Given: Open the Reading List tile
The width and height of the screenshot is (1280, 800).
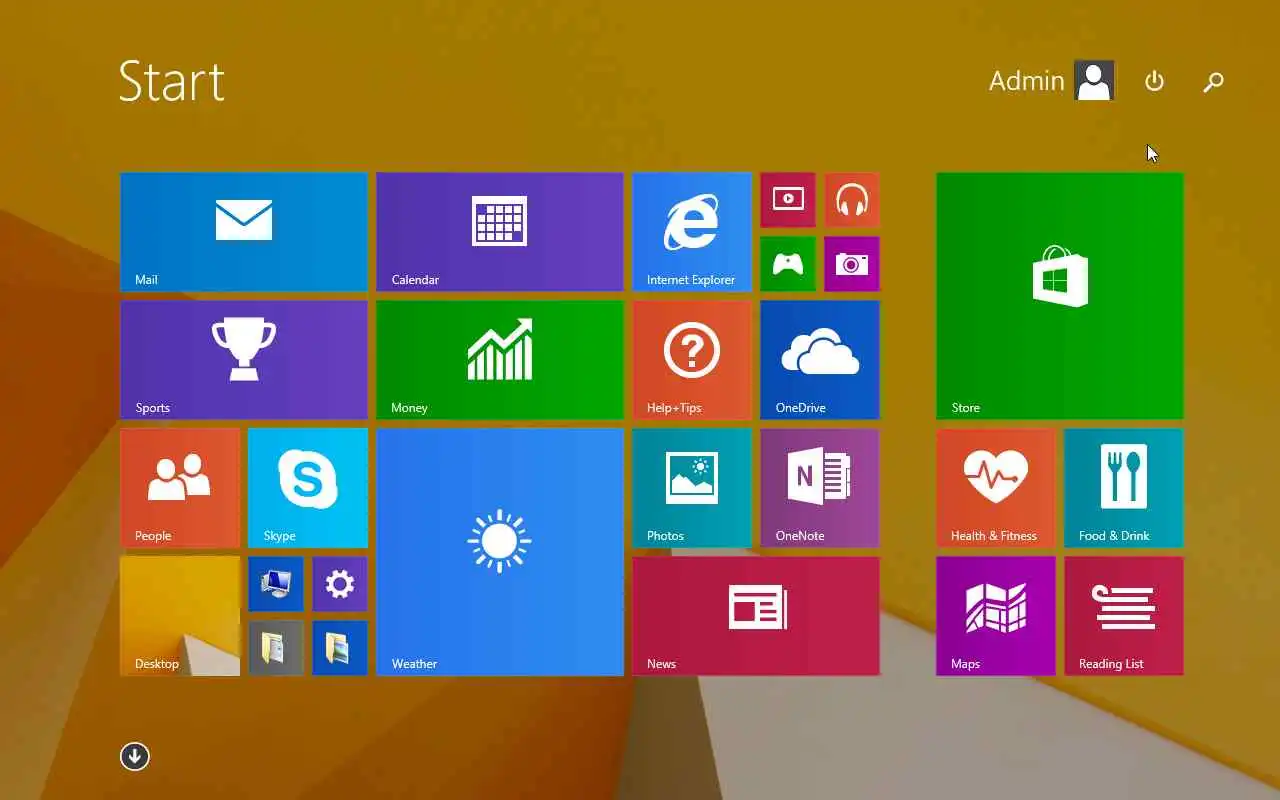Looking at the screenshot, I should point(1124,616).
